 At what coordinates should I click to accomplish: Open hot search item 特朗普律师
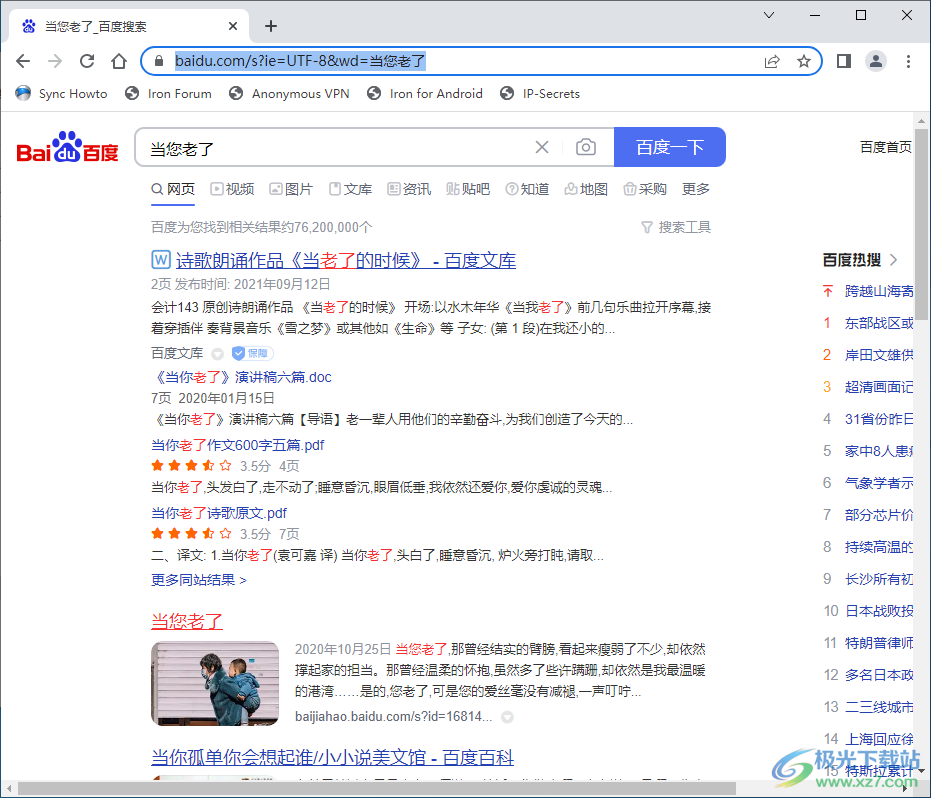[879, 643]
